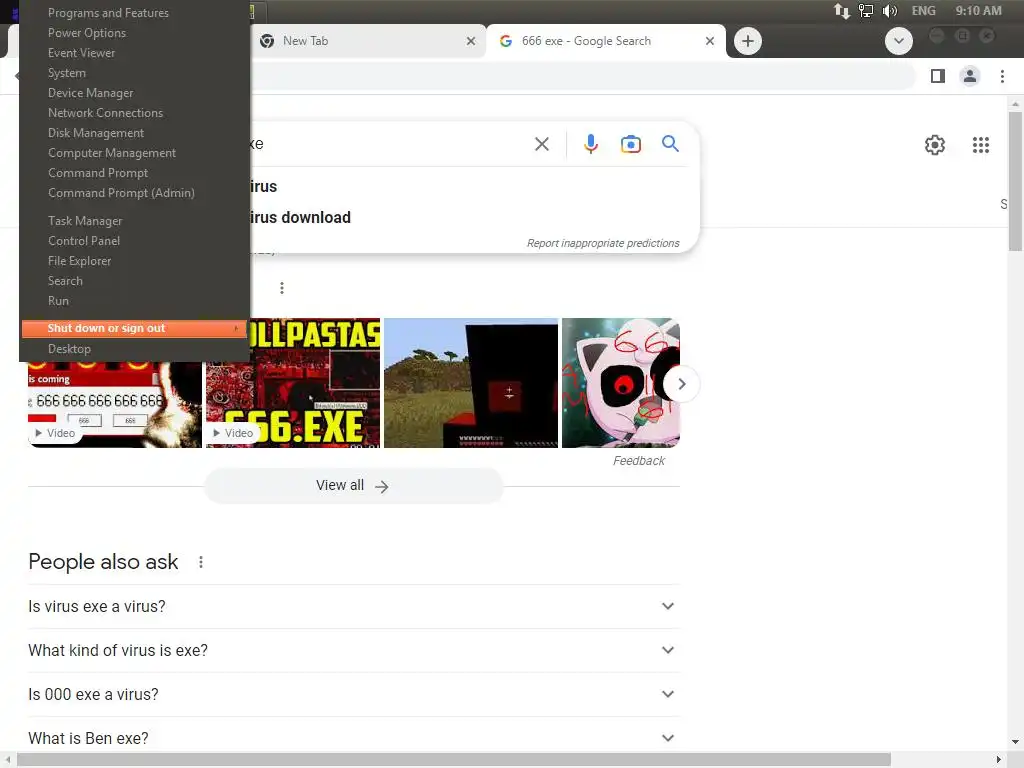Pick the 'virus download' search suggestion
The image size is (1024, 768).
(300, 217)
